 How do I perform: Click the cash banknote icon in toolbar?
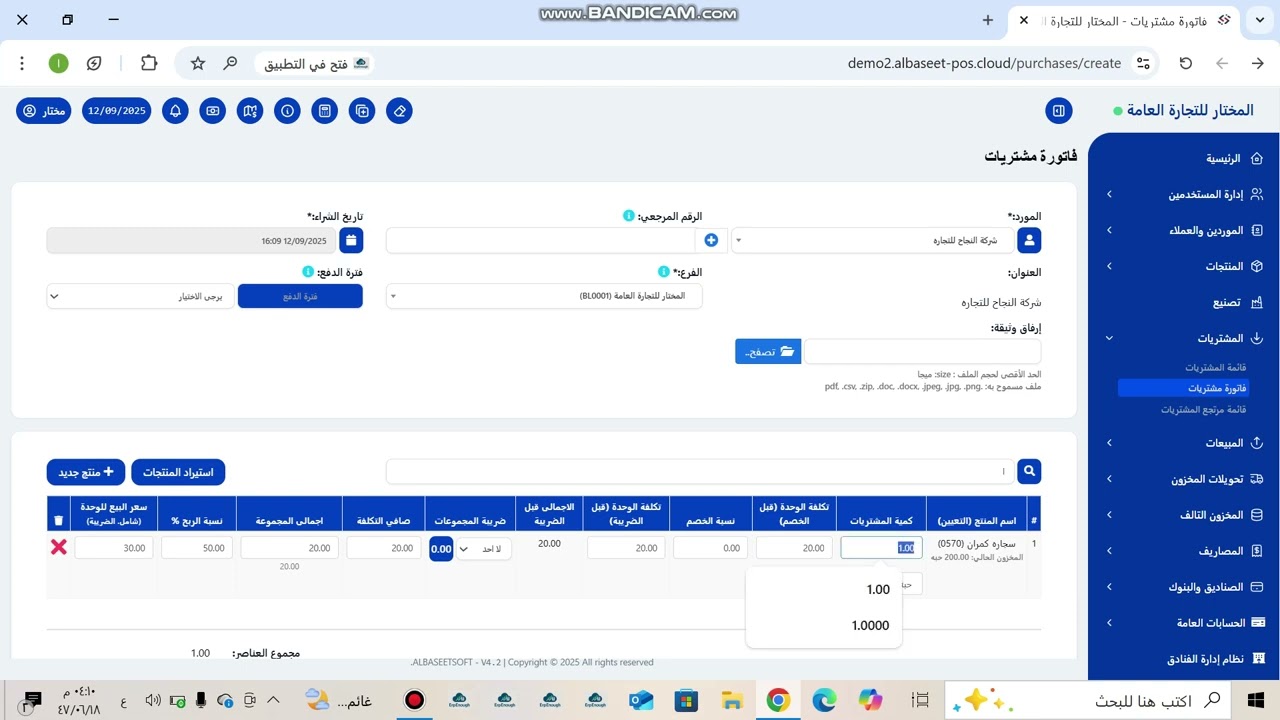[212, 111]
